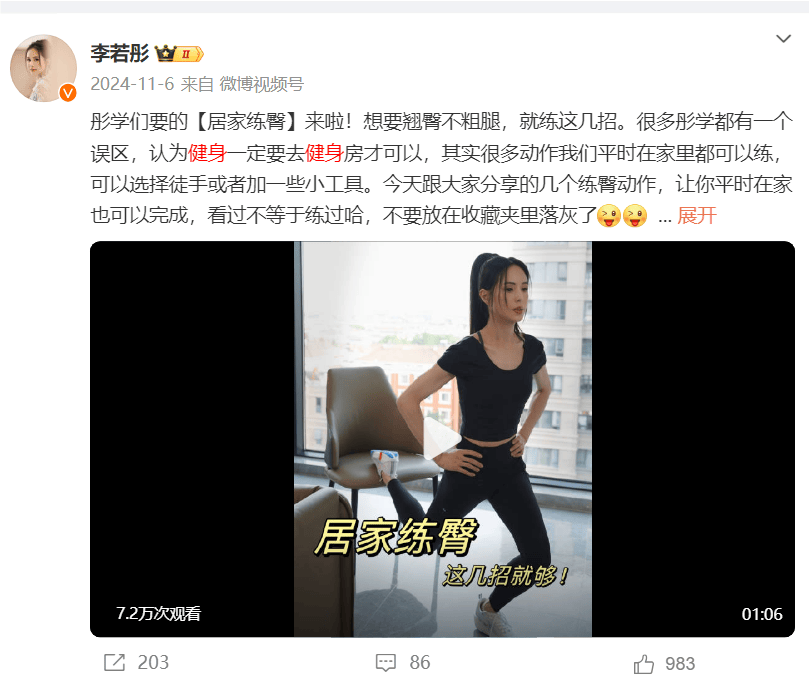
Task: Open comments via the speech bubble icon
Action: pos(385,663)
